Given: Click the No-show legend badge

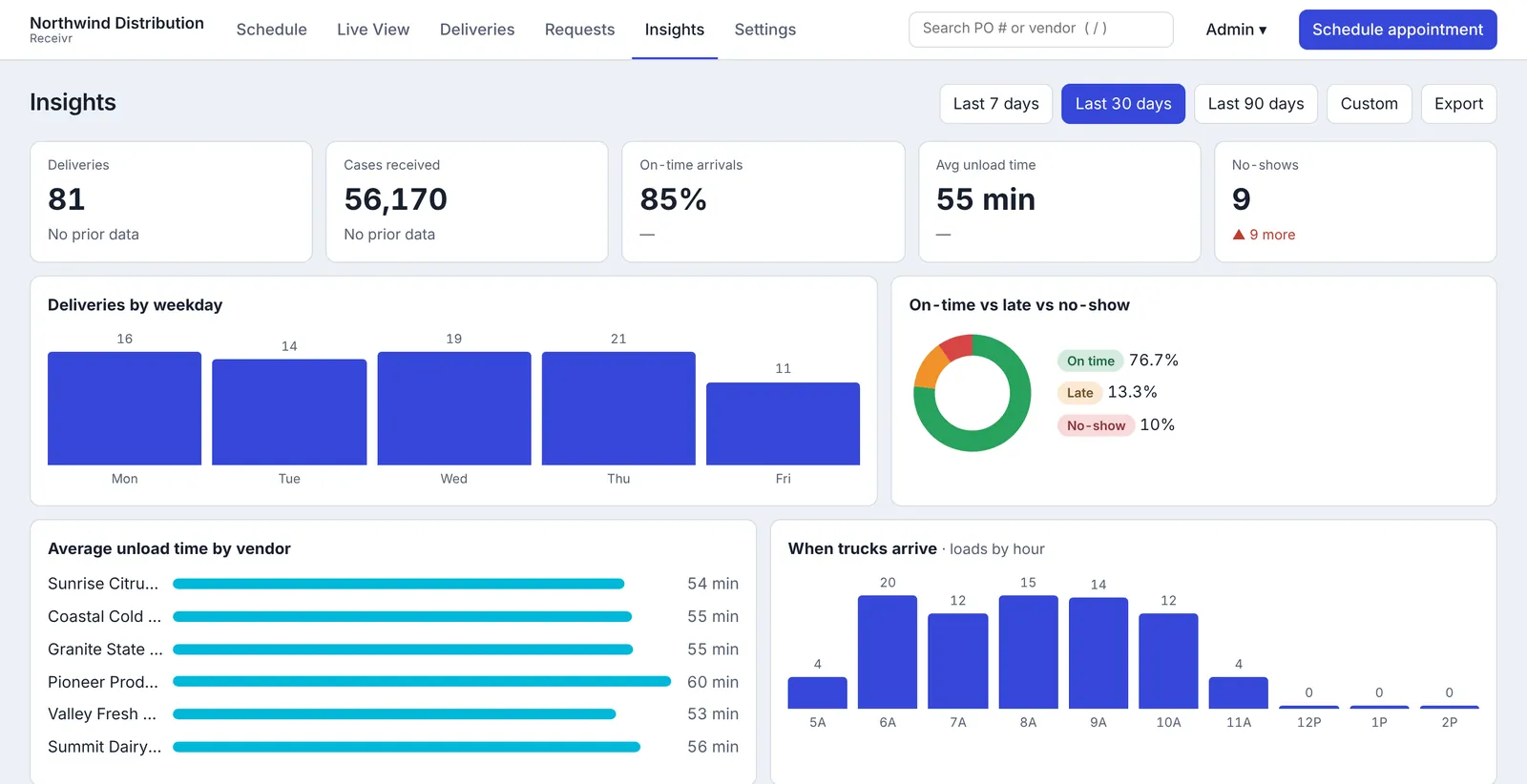Looking at the screenshot, I should pyautogui.click(x=1096, y=425).
